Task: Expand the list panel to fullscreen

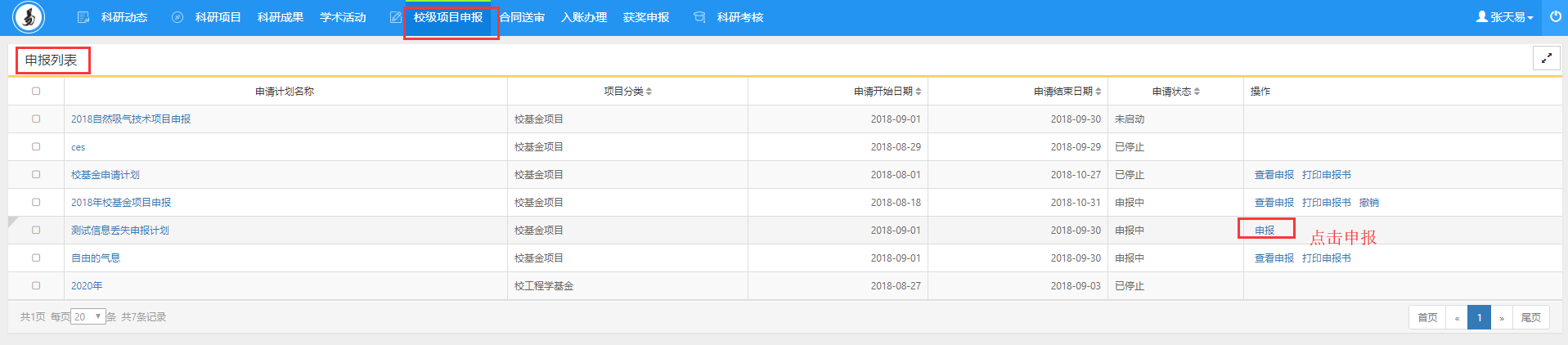Action: pos(1546,59)
